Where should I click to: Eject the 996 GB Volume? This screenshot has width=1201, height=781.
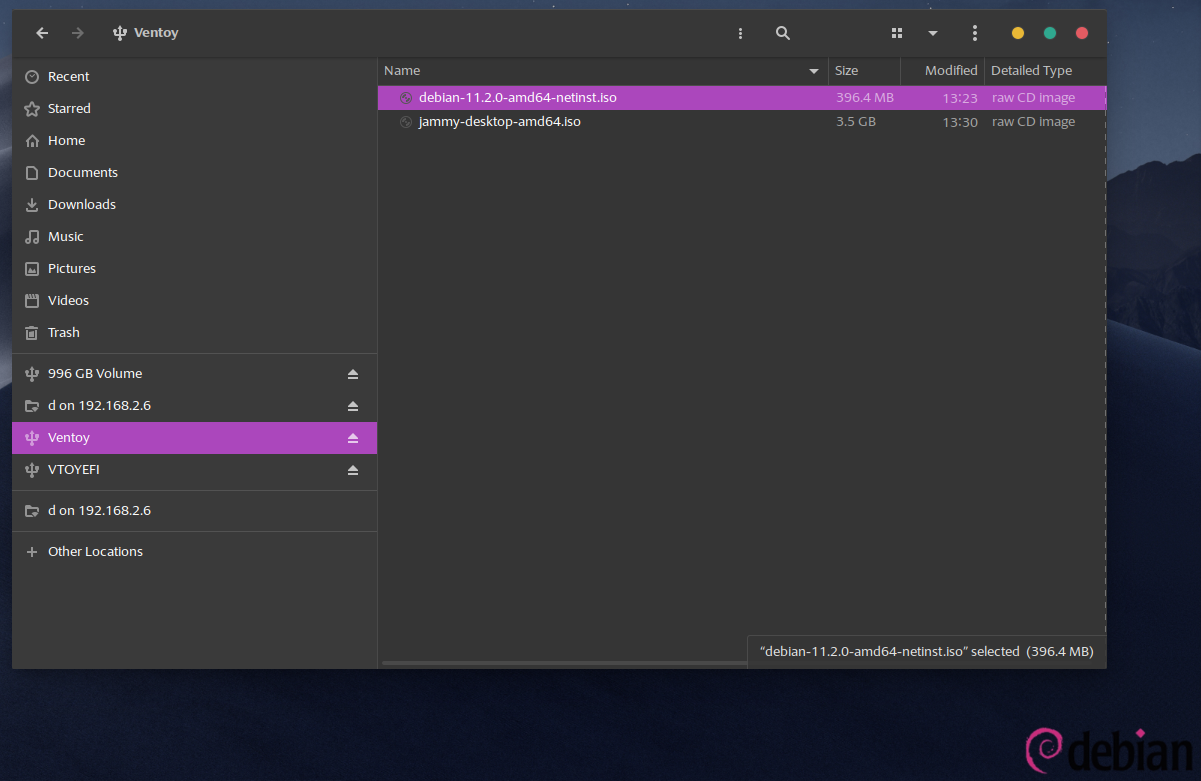click(x=352, y=374)
